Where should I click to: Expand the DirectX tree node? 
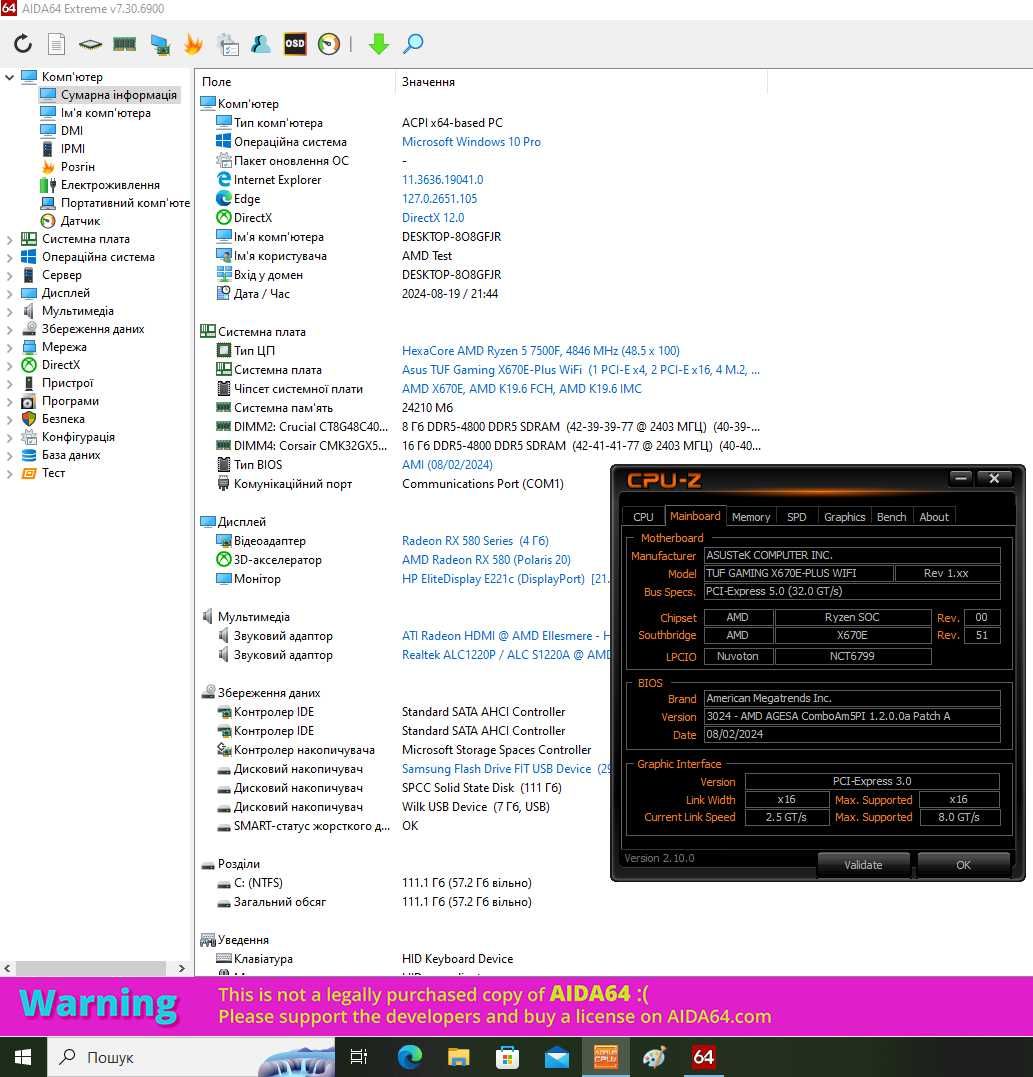(9, 365)
